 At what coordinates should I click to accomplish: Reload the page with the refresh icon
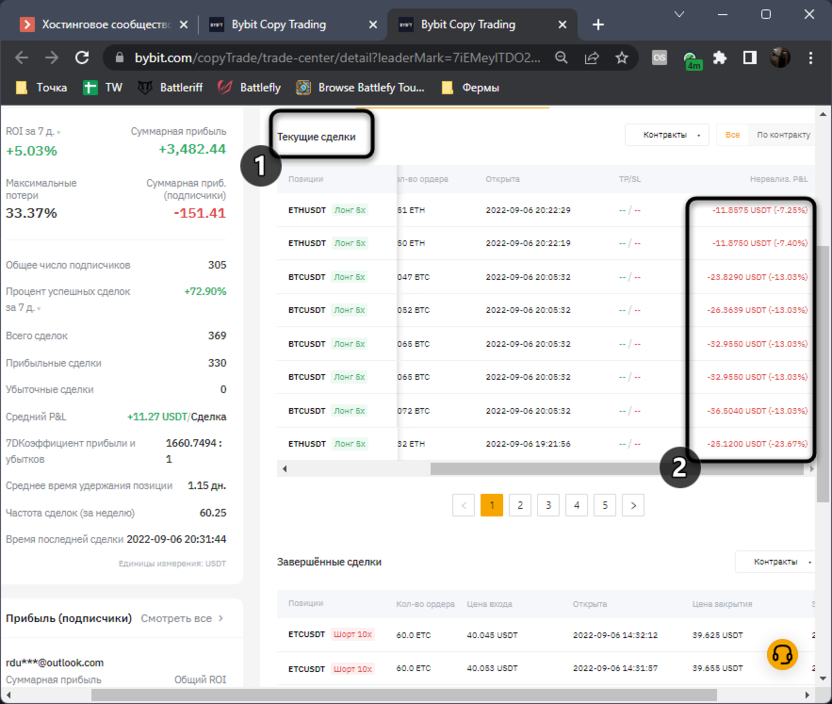pyautogui.click(x=83, y=58)
